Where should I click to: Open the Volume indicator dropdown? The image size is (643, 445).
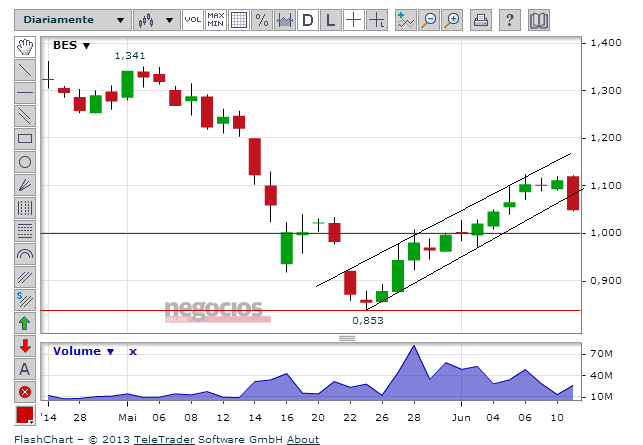click(x=83, y=351)
